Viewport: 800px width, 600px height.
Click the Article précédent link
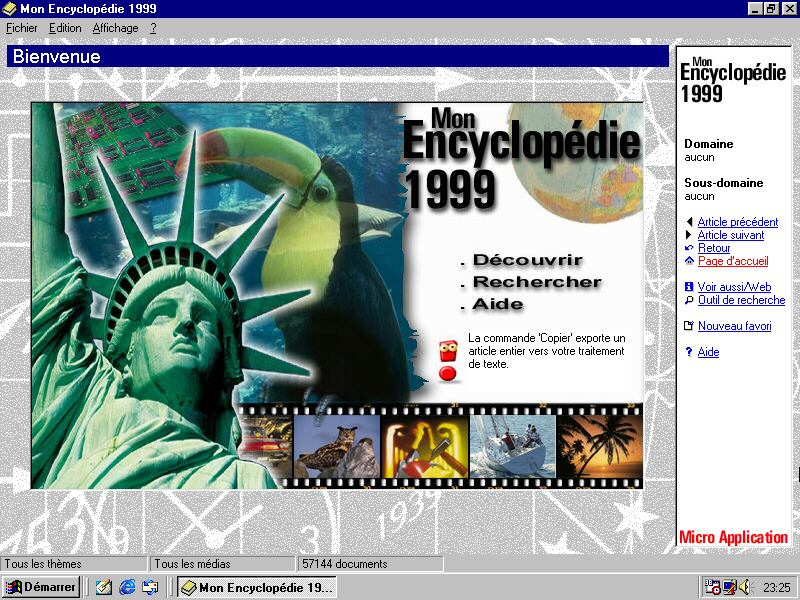pyautogui.click(x=738, y=222)
